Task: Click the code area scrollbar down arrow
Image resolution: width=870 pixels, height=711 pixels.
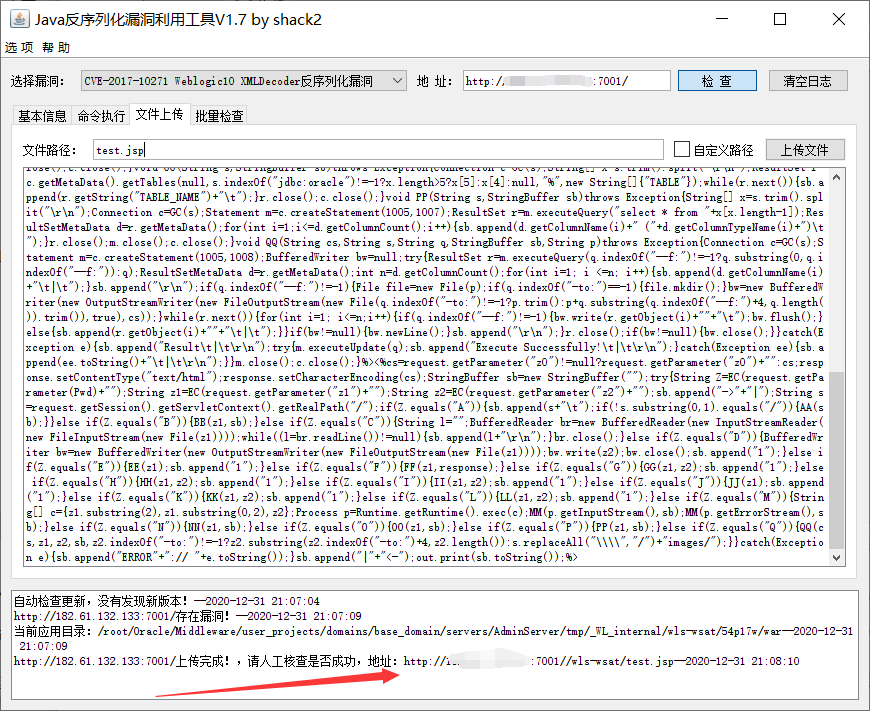Action: [837, 557]
